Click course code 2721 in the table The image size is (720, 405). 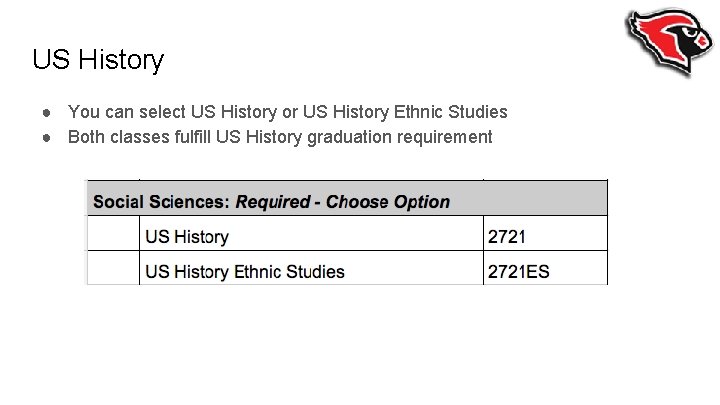click(507, 237)
